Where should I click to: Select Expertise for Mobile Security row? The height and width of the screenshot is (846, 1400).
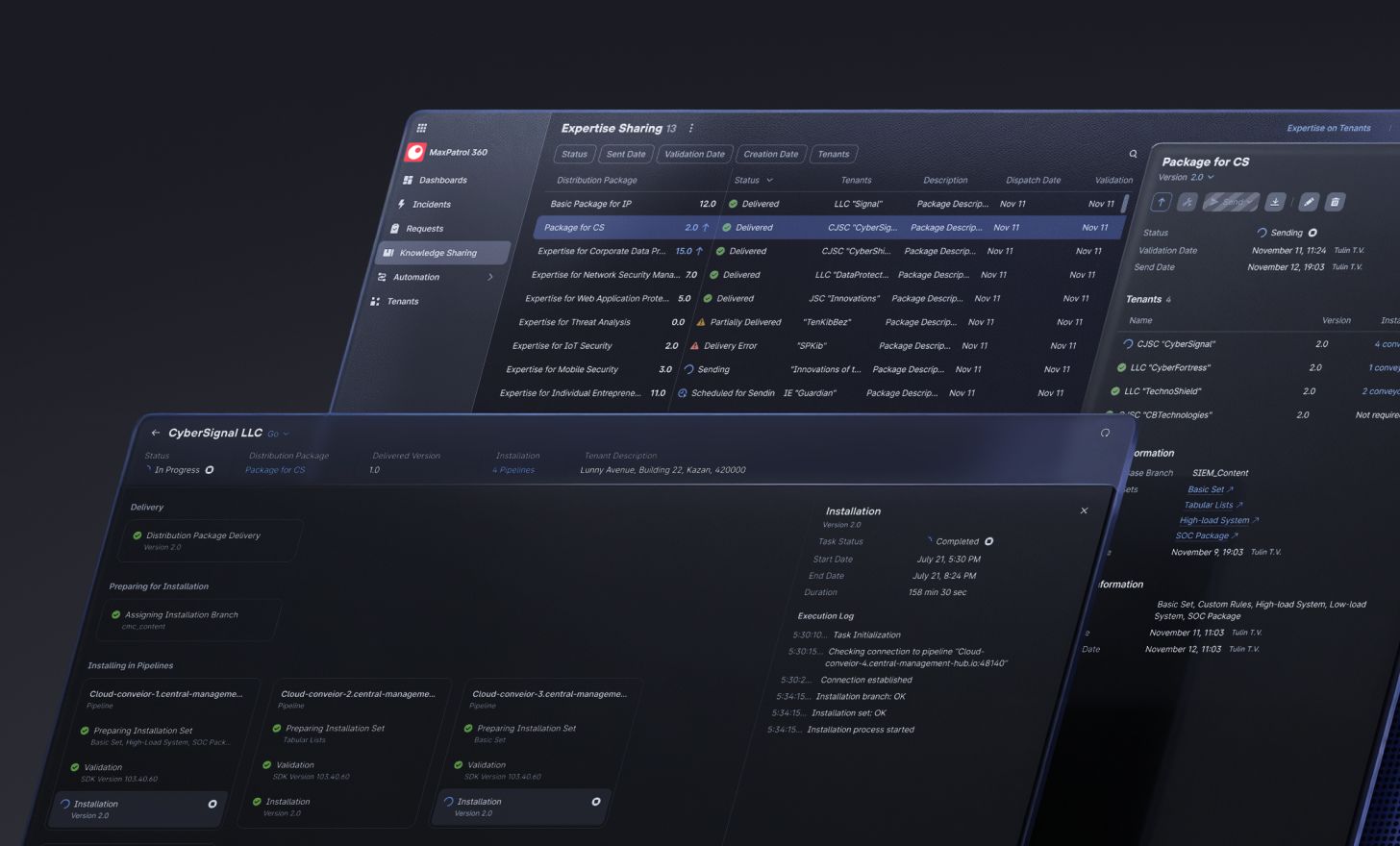[x=791, y=369]
